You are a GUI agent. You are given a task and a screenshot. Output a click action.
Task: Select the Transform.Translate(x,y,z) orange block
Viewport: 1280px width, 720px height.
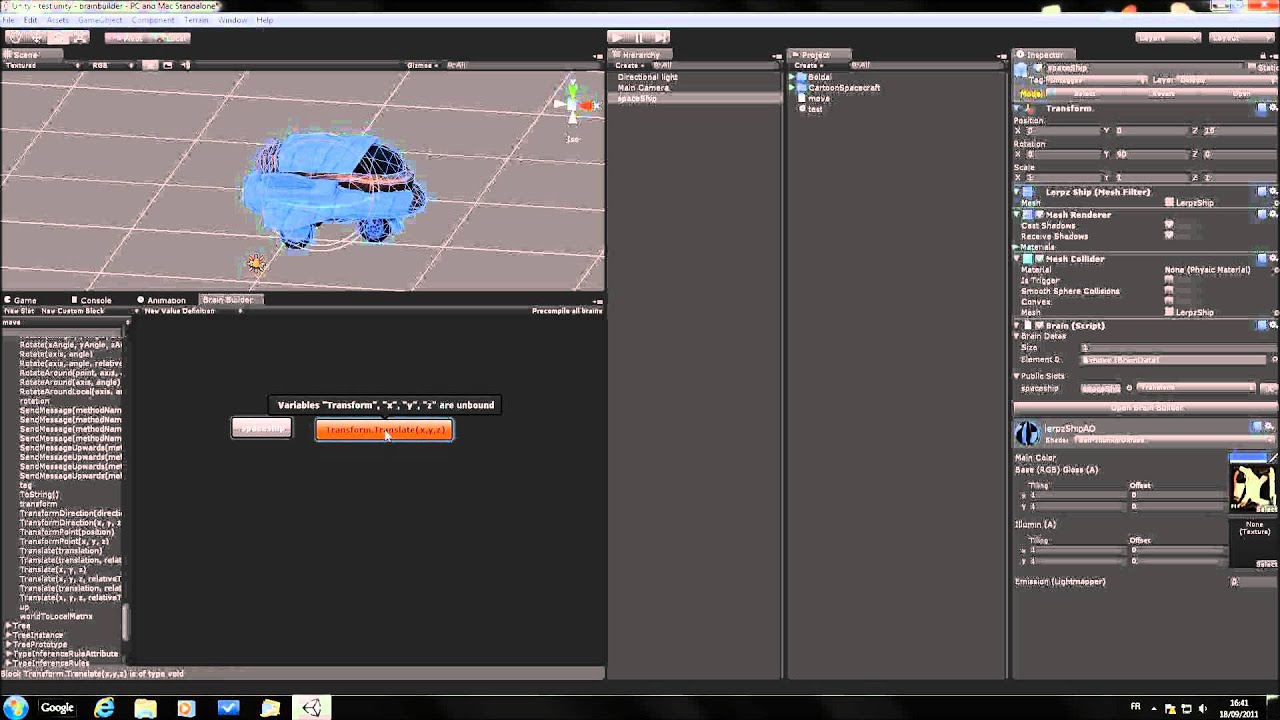[x=384, y=430]
